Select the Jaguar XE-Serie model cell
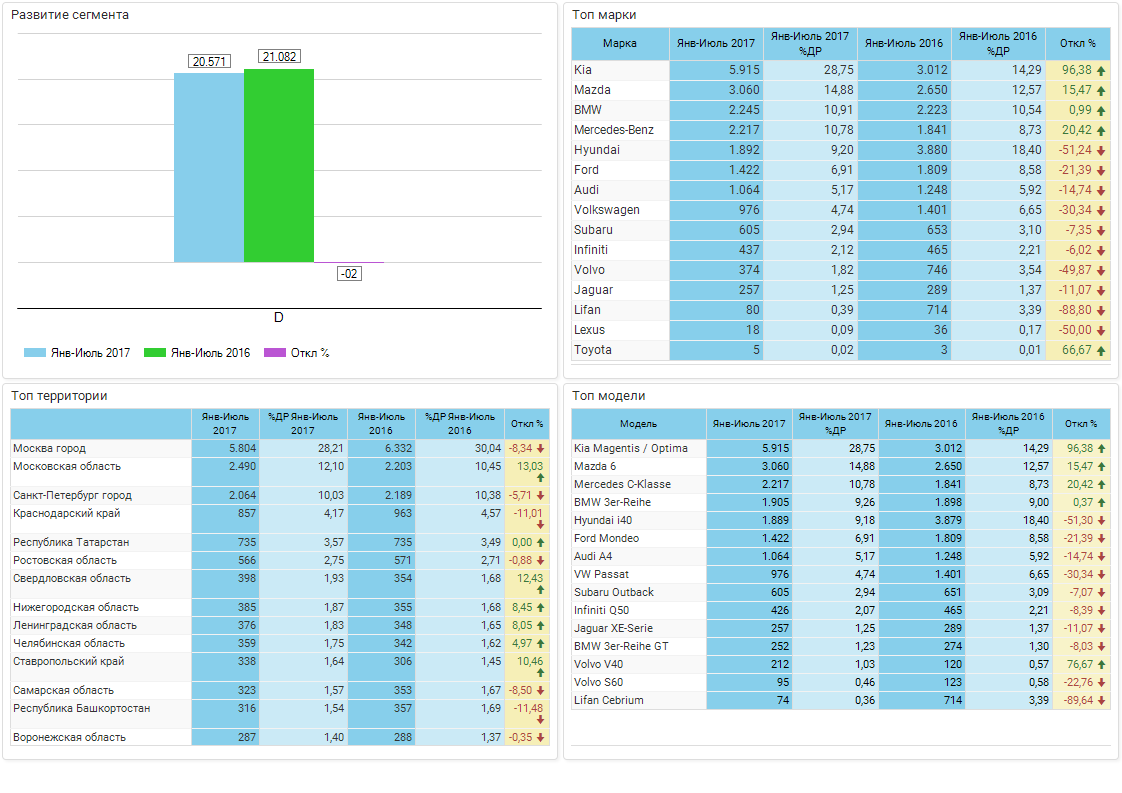The height and width of the screenshot is (793, 1122). click(638, 628)
